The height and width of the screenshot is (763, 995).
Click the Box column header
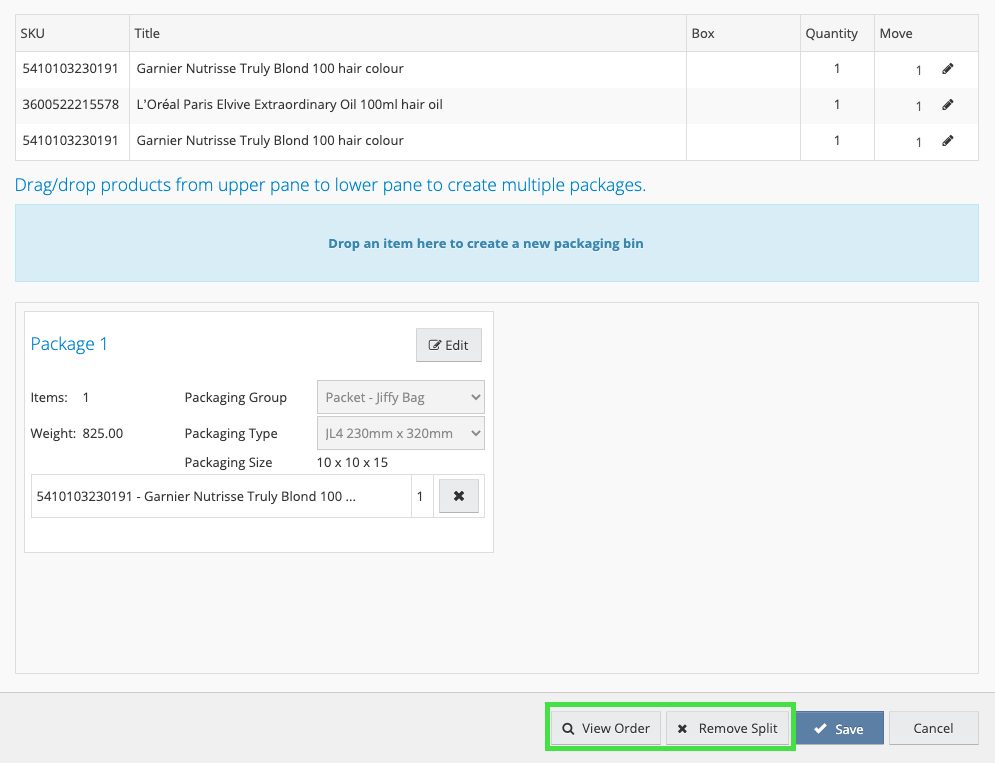pos(703,33)
